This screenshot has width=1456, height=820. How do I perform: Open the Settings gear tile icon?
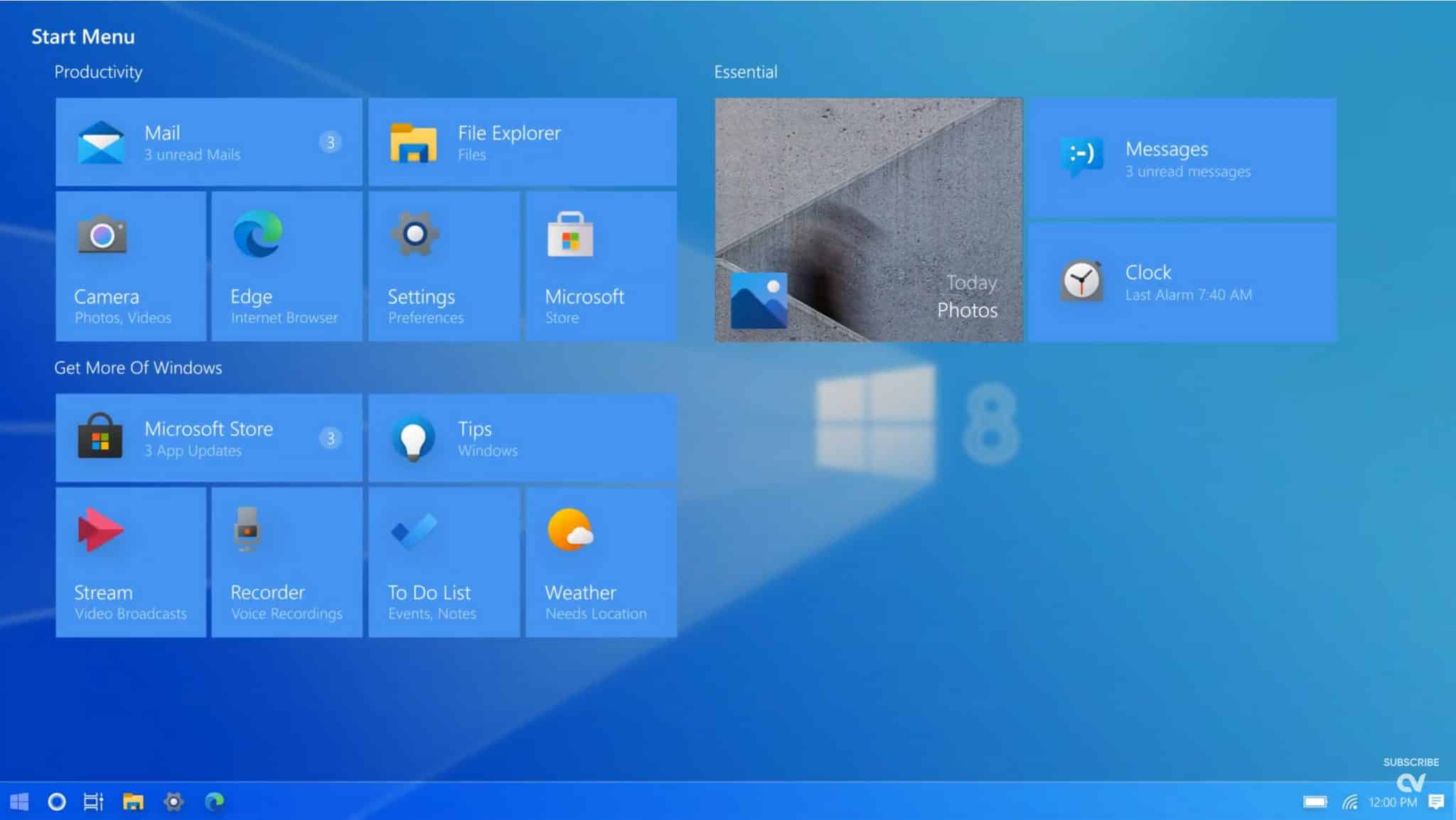coord(415,234)
